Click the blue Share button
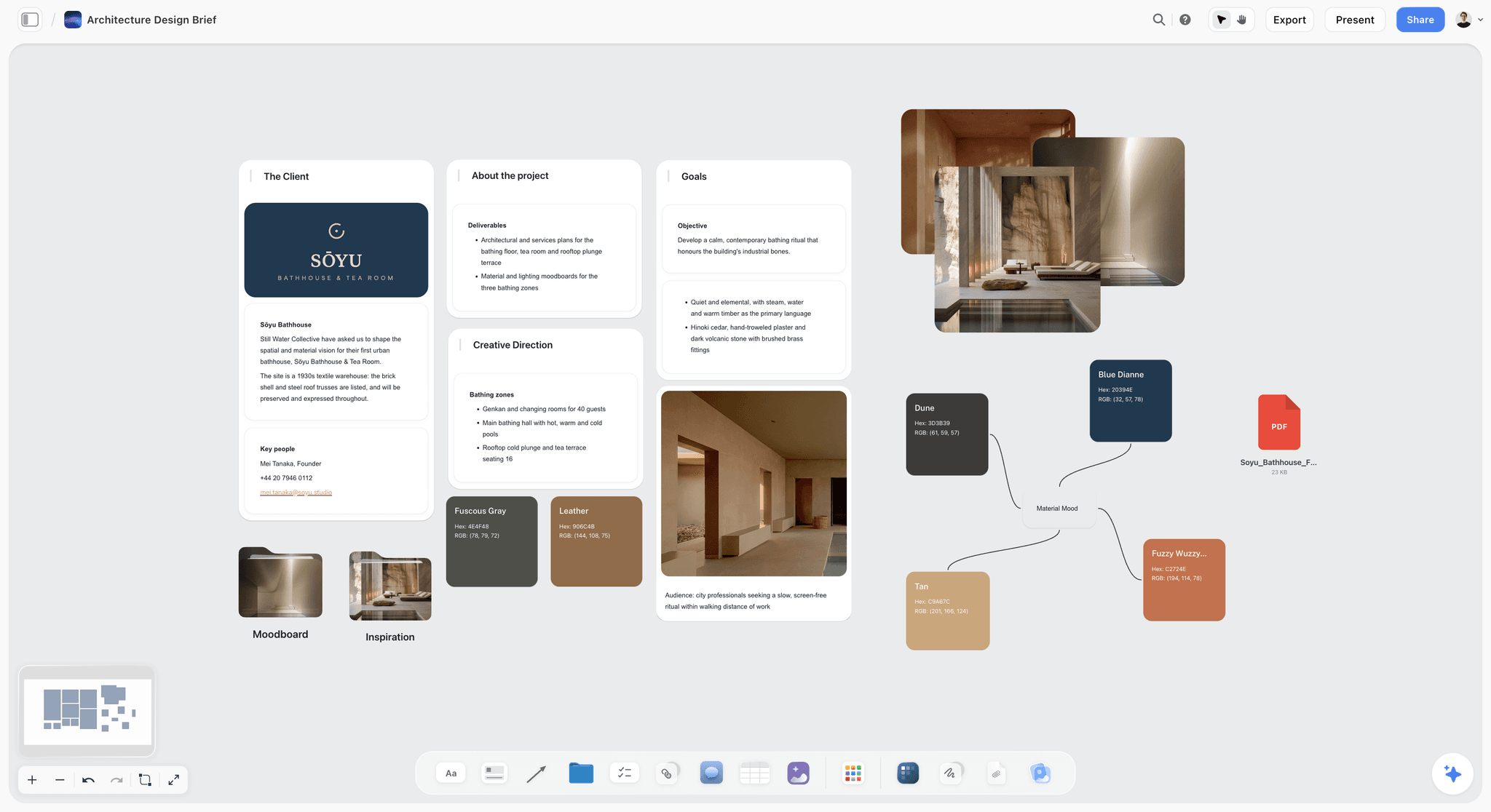Image resolution: width=1491 pixels, height=812 pixels. point(1420,20)
